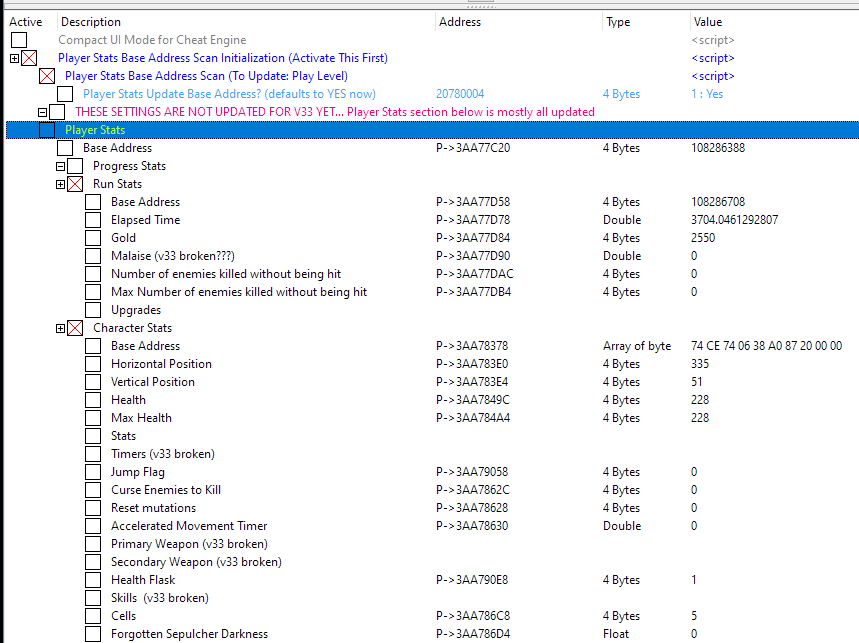Screen dimensions: 859x643
Task: Freeze the Gold value with its checkbox
Action: 93,238
